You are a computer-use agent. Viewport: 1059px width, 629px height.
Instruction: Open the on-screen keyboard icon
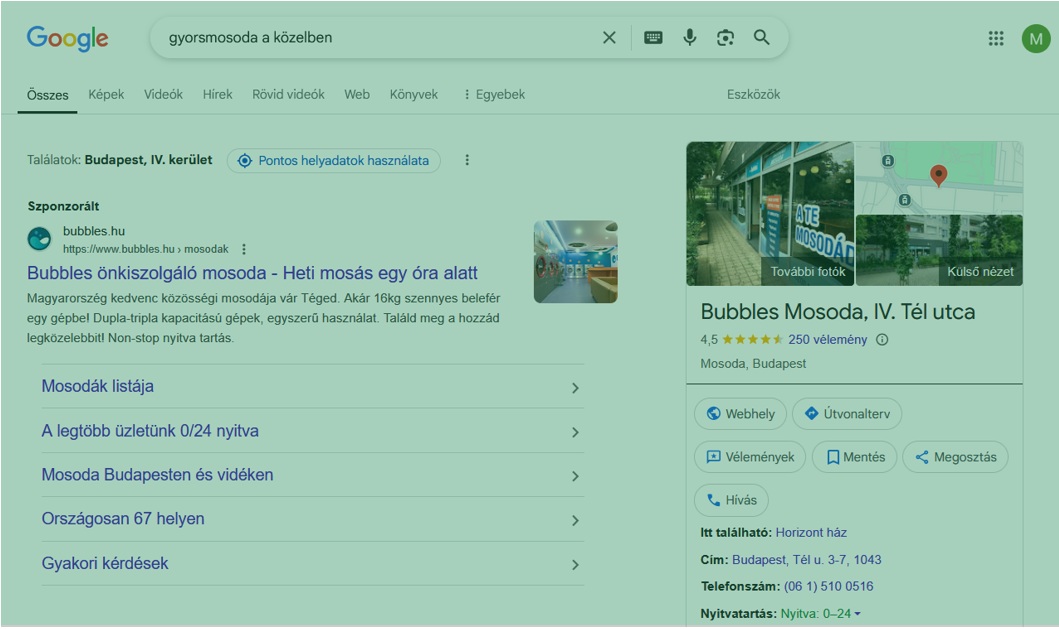[653, 38]
